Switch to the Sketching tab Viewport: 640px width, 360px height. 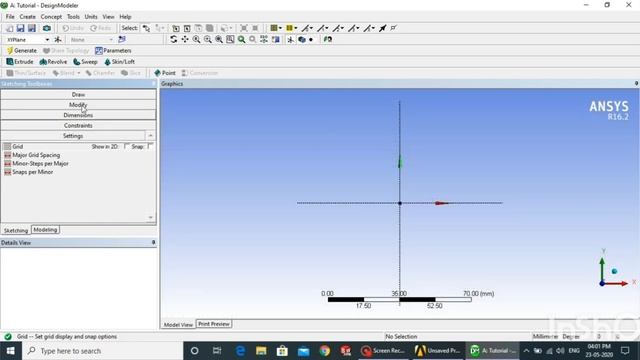16,231
